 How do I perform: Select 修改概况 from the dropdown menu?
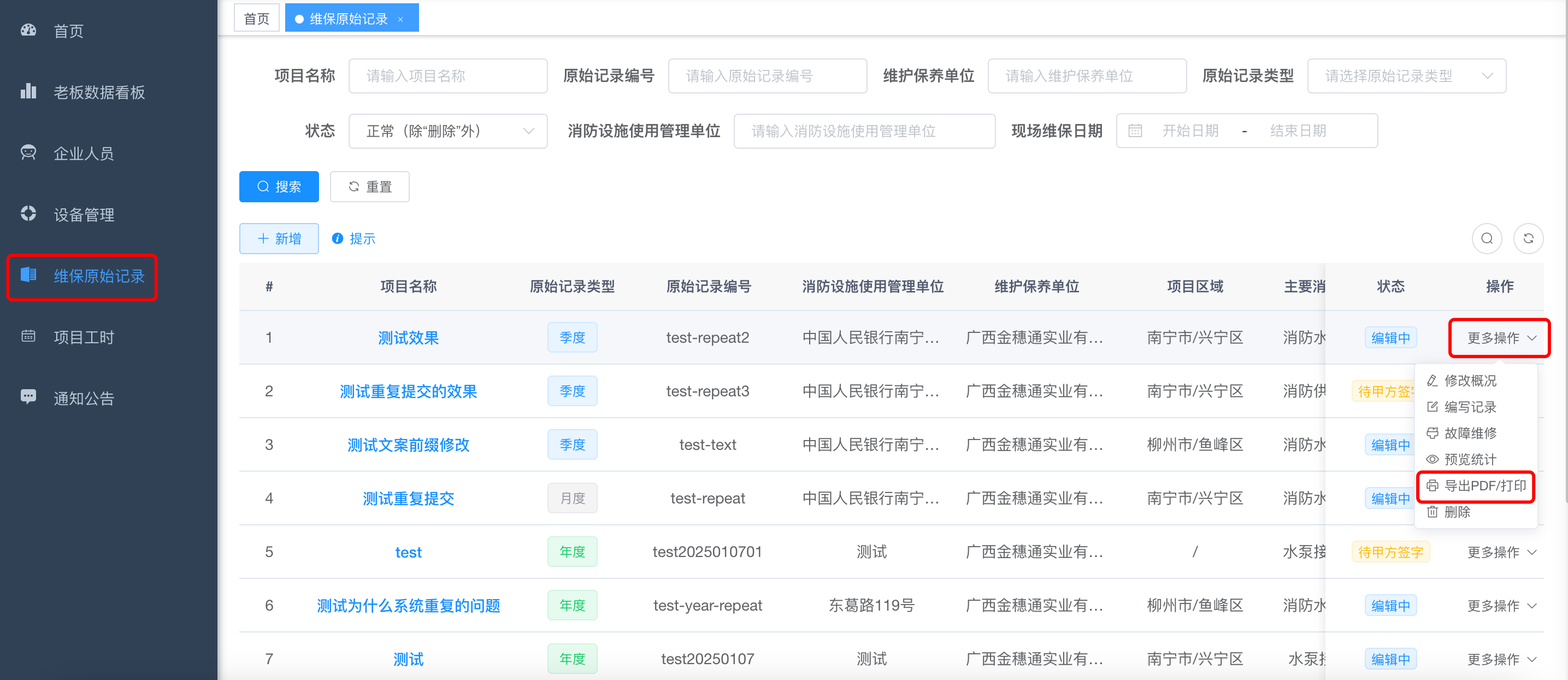pyautogui.click(x=1477, y=380)
